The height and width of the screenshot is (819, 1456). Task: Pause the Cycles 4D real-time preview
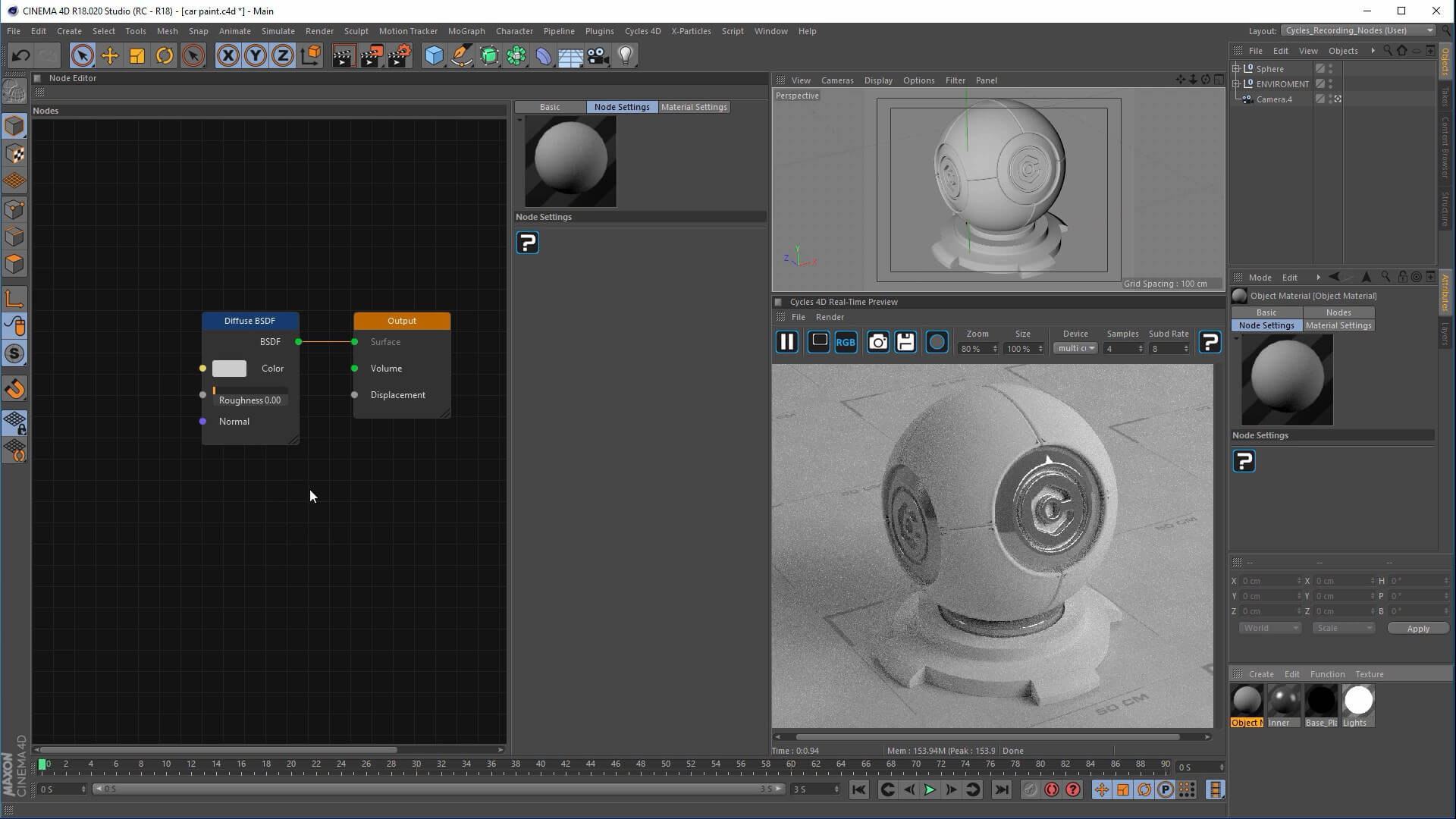tap(787, 342)
